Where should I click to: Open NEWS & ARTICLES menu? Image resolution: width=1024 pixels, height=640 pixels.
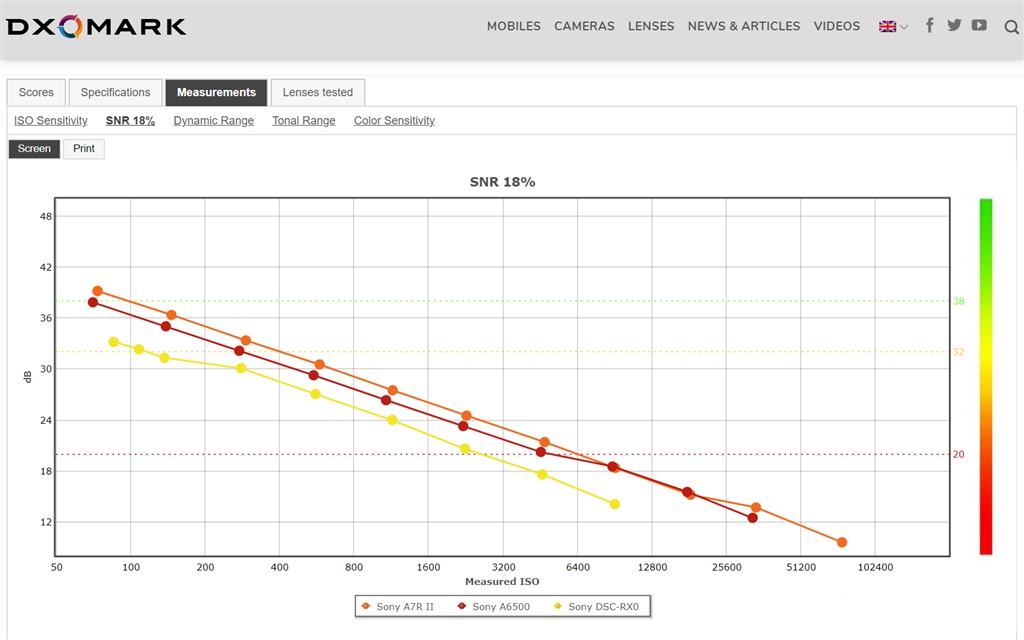(743, 26)
